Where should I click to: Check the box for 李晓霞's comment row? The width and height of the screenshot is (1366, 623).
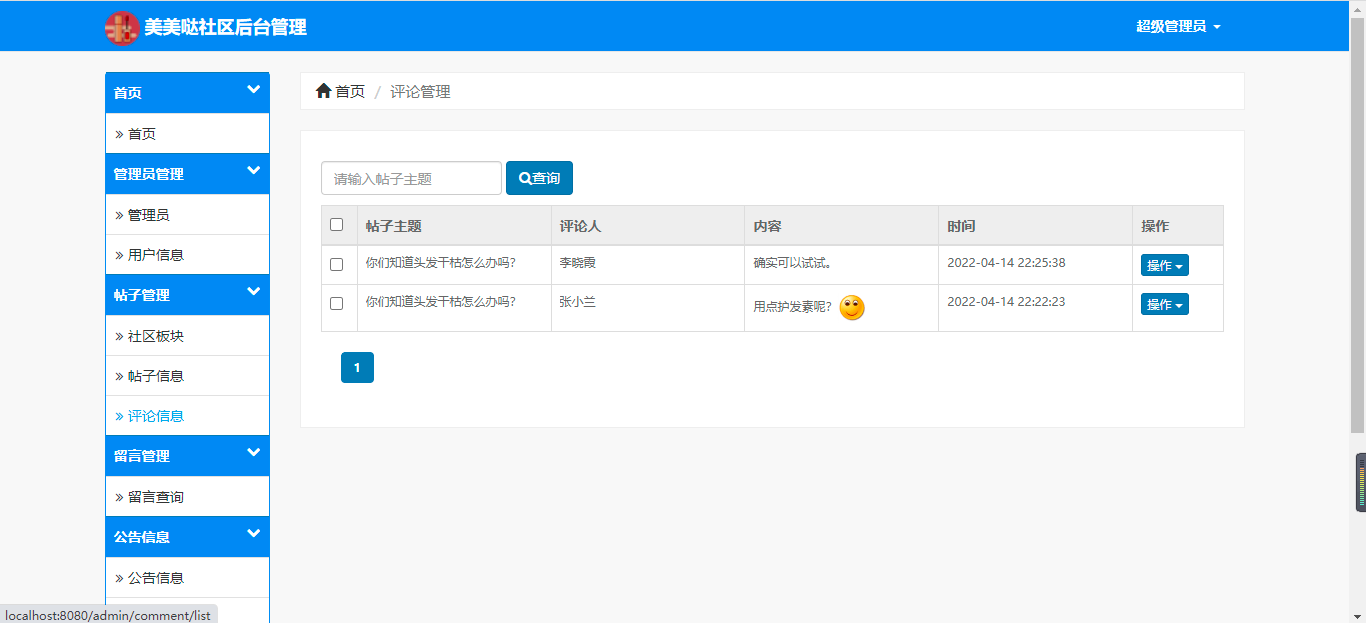336,264
